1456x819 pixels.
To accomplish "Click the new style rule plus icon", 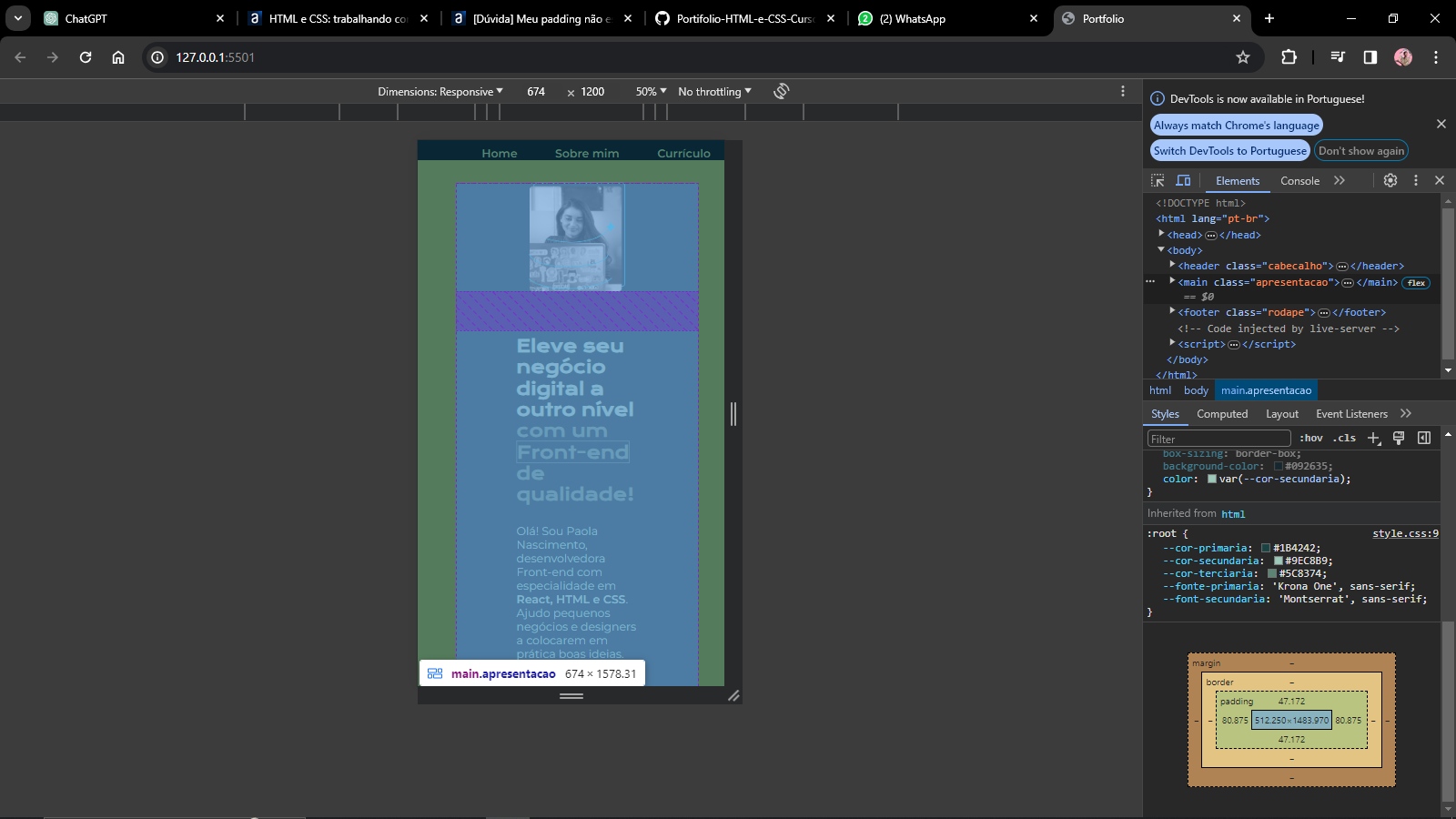I will [1374, 438].
